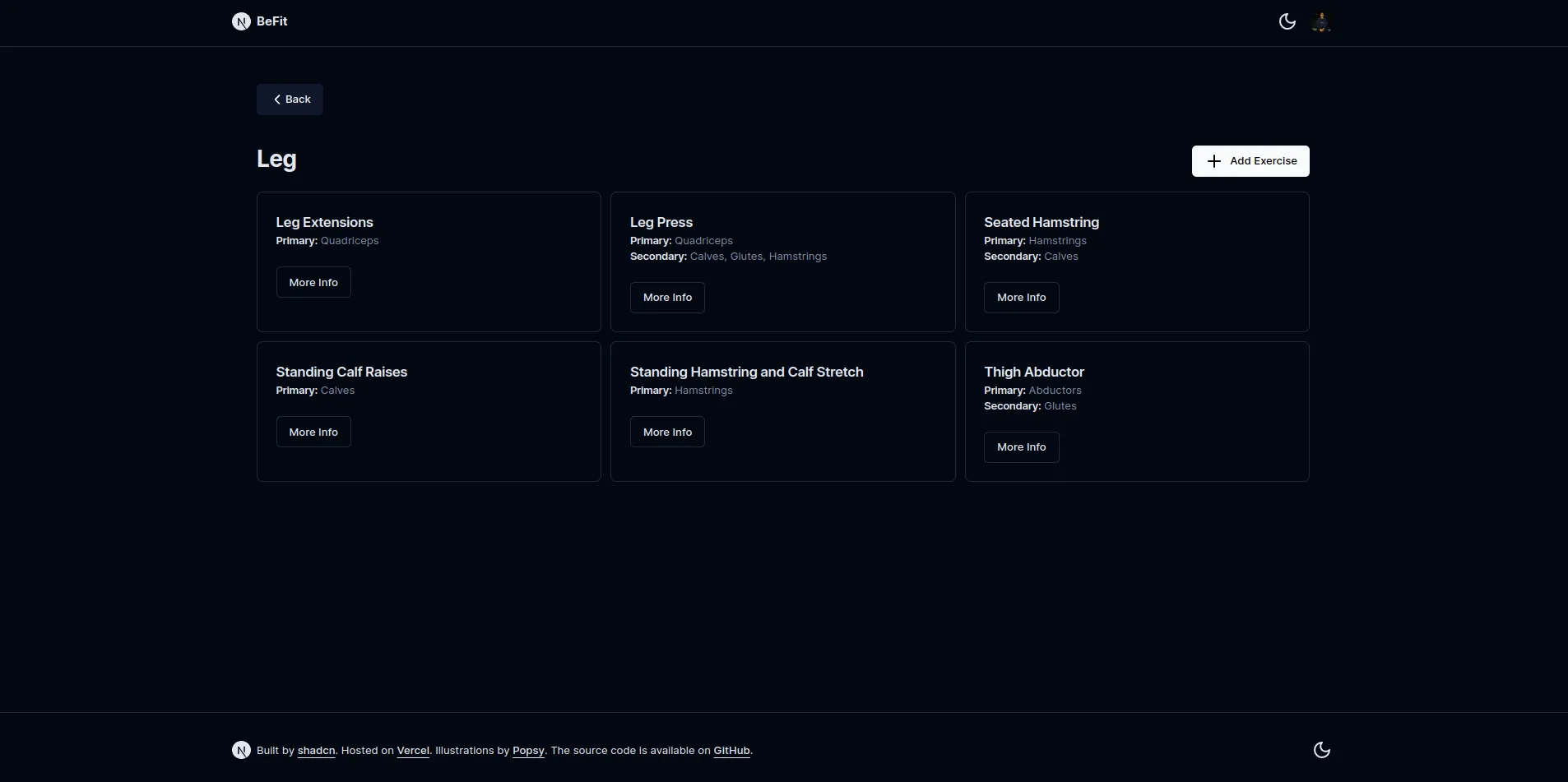Open More Info for Leg Extensions
This screenshot has height=782, width=1568.
coord(313,282)
